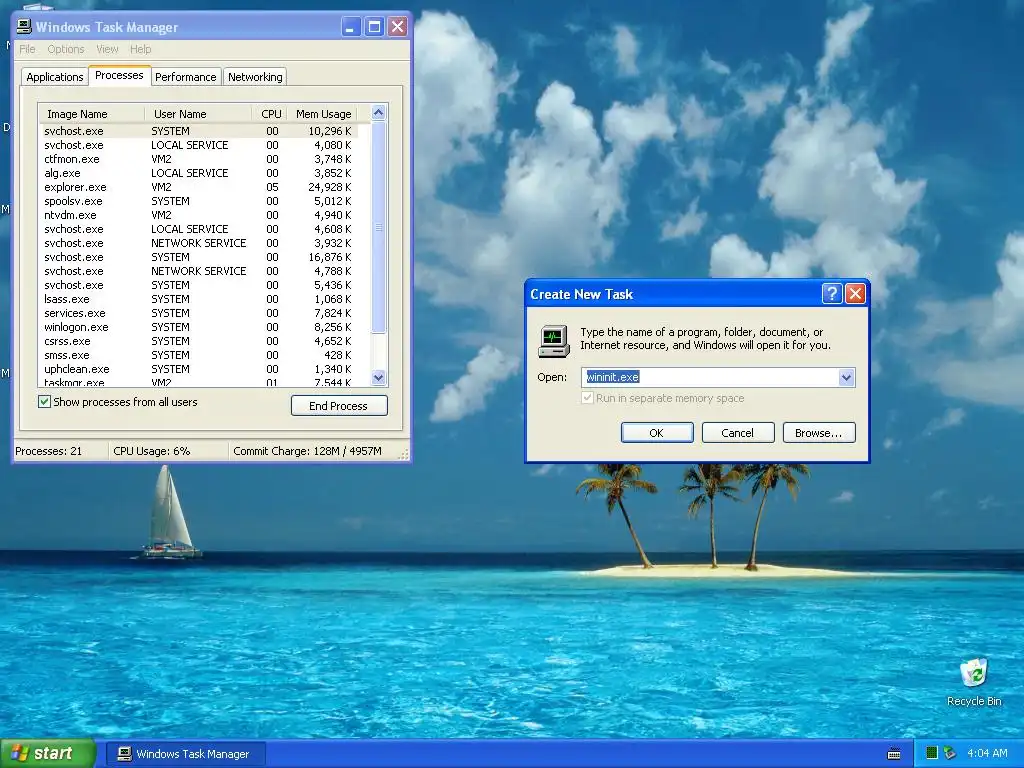
Task: Select the services.exe process row
Action: [x=199, y=313]
